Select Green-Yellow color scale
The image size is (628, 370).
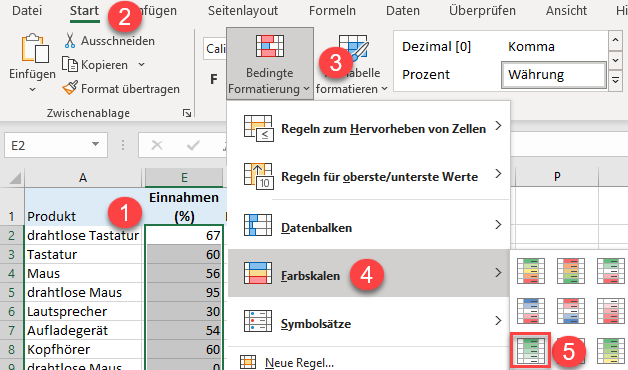coord(610,351)
